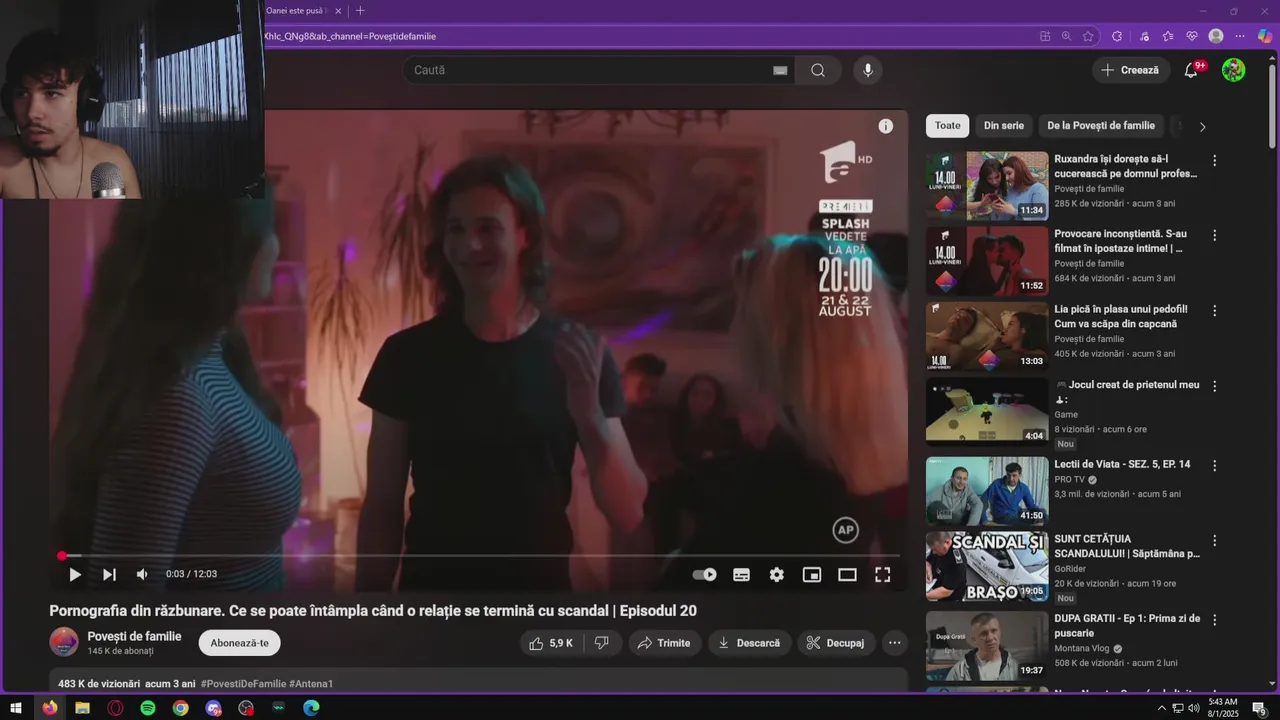Open Lia pică în plasa video thumbnail
Image resolution: width=1280 pixels, height=720 pixels.
(987, 337)
